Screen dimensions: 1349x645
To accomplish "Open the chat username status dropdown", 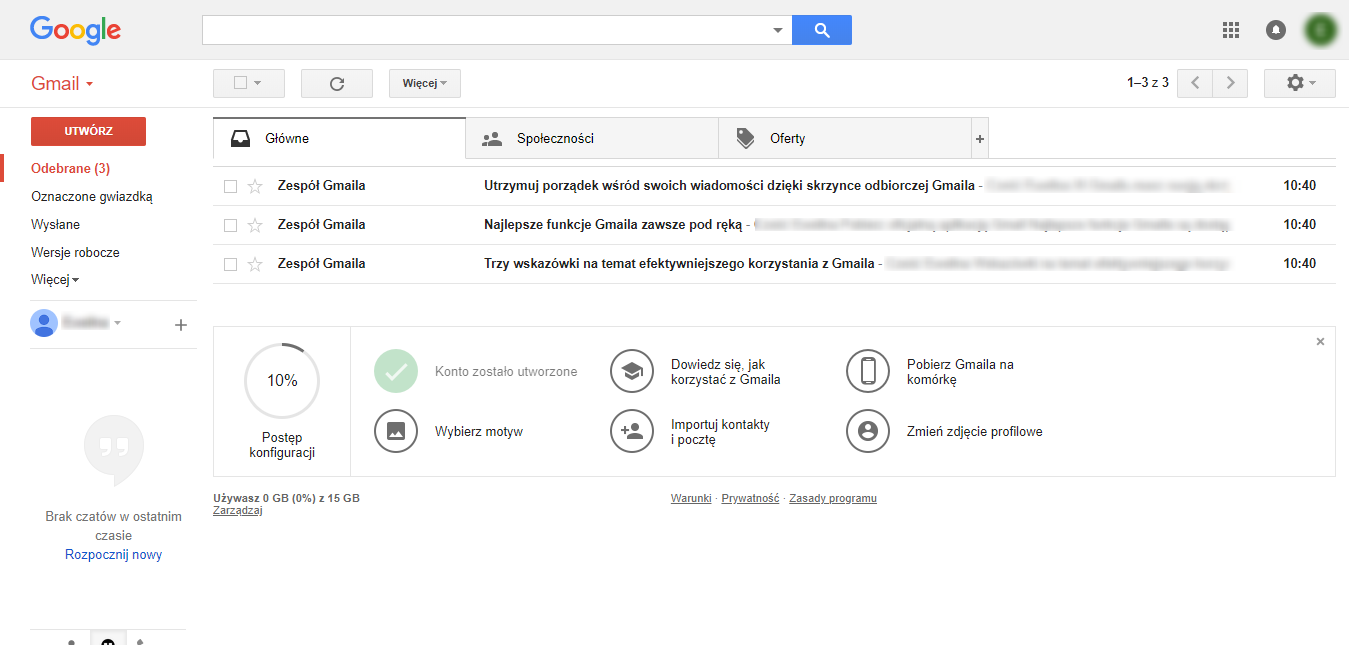I will click(117, 323).
